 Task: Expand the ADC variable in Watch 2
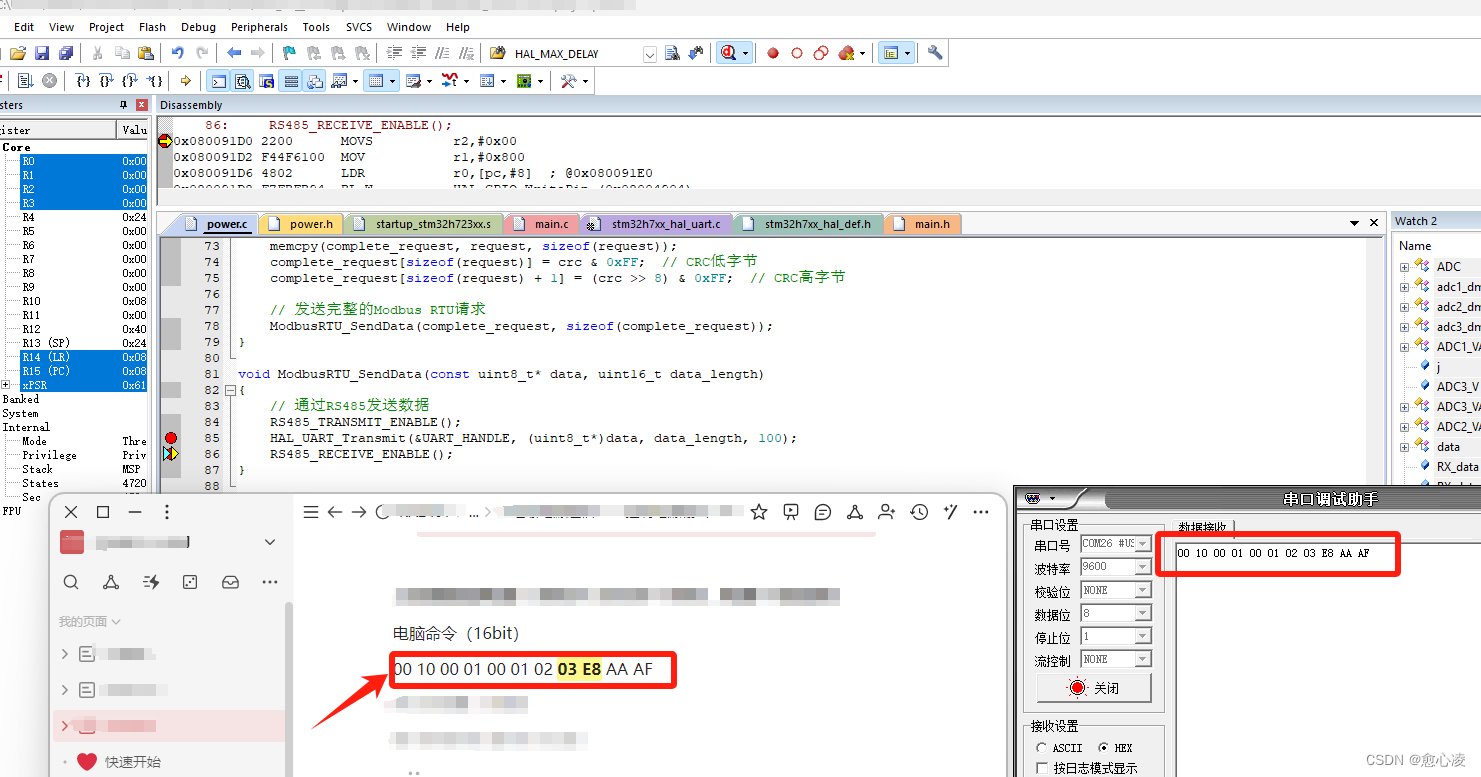[x=1404, y=266]
